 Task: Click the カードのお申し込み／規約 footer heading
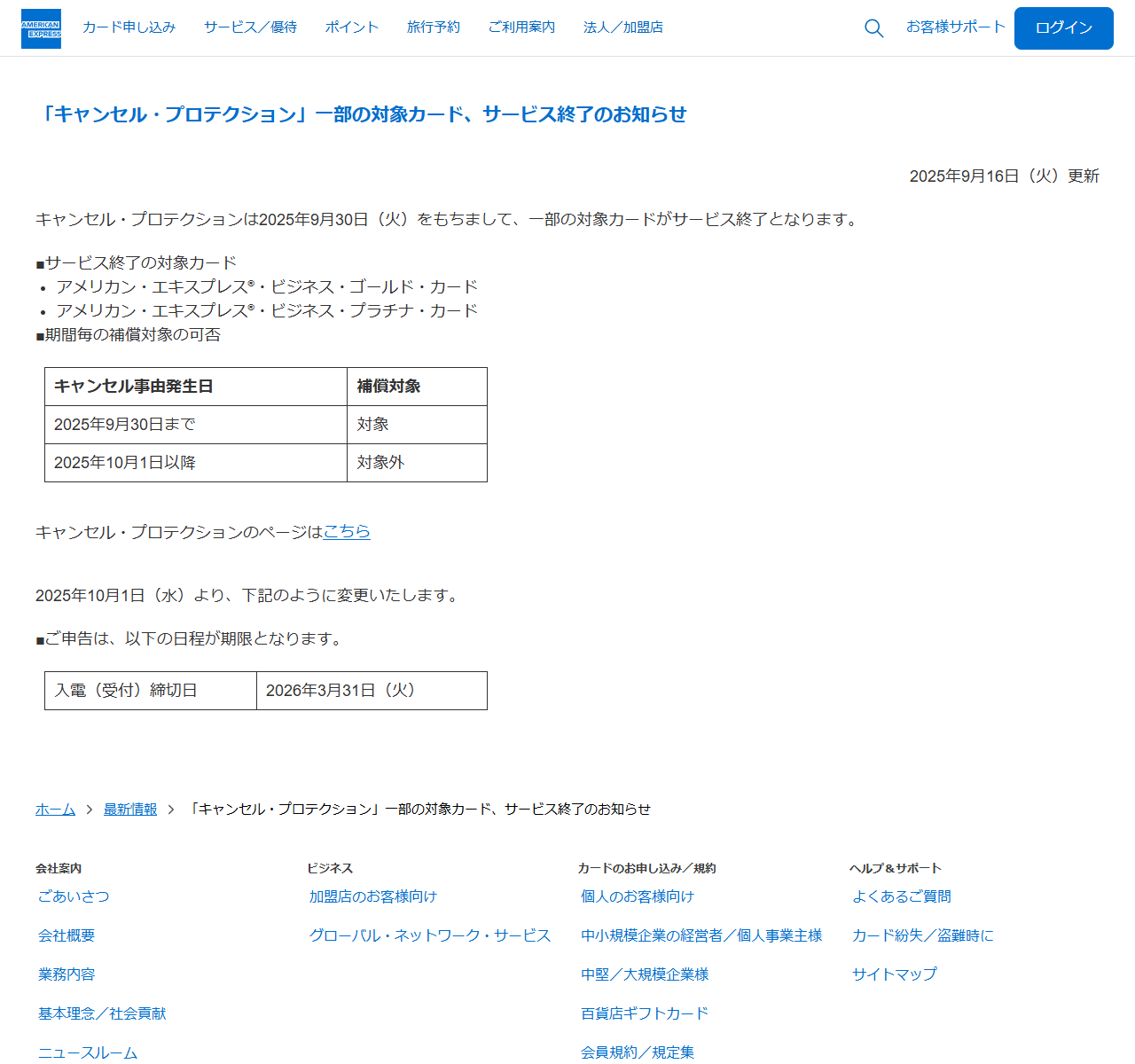[x=647, y=869]
